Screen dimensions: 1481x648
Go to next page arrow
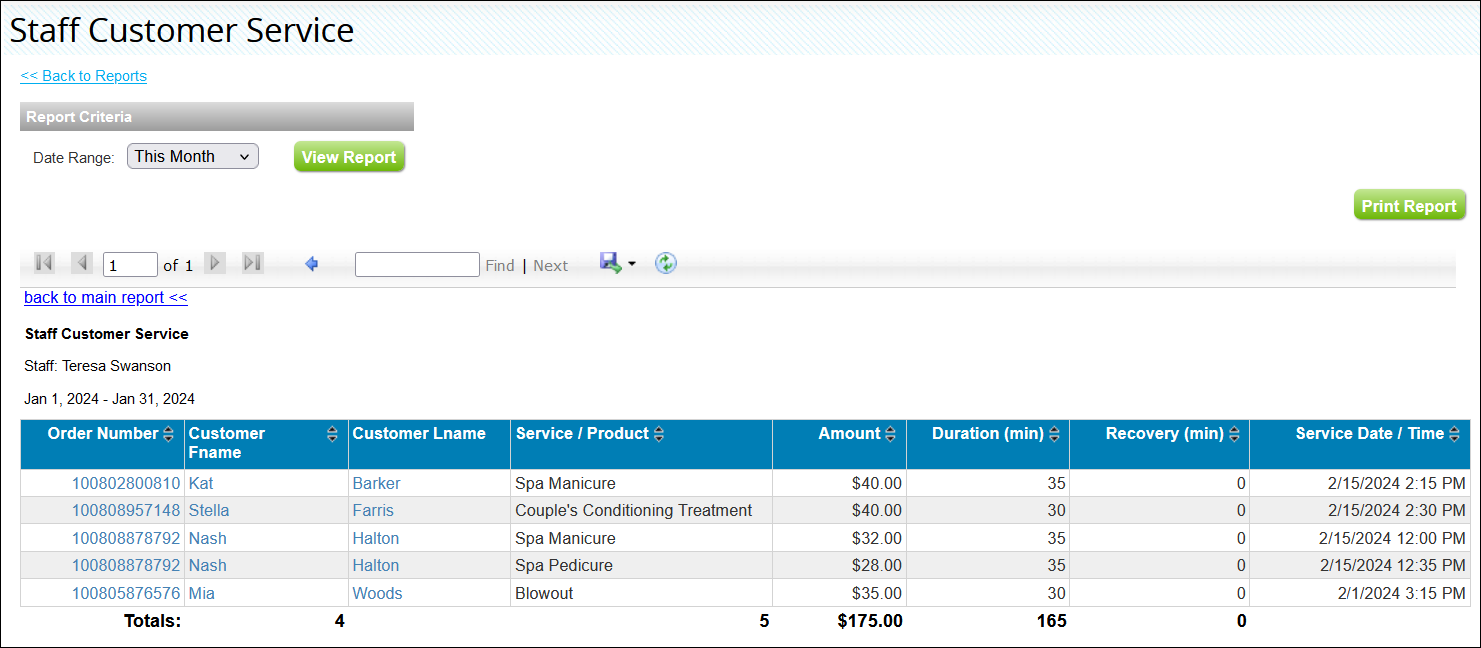coord(215,263)
